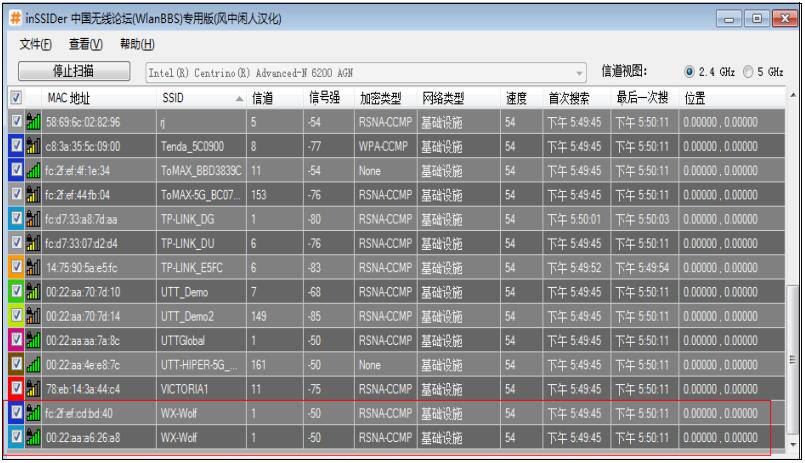Click SSID cell UTTGlobal

[x=183, y=340]
